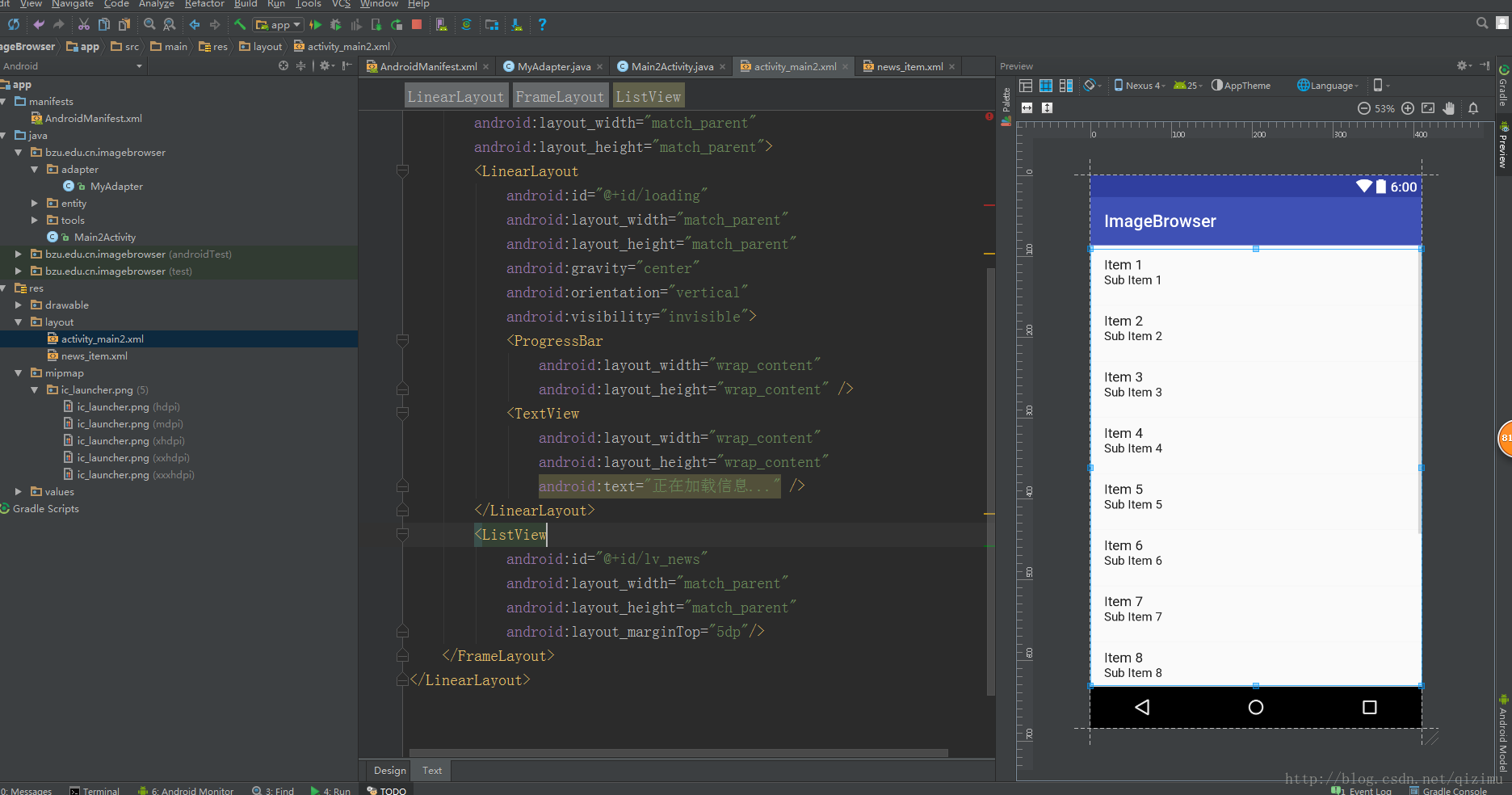The height and width of the screenshot is (795, 1512).
Task: Open Project Structure icon
Action: click(492, 24)
